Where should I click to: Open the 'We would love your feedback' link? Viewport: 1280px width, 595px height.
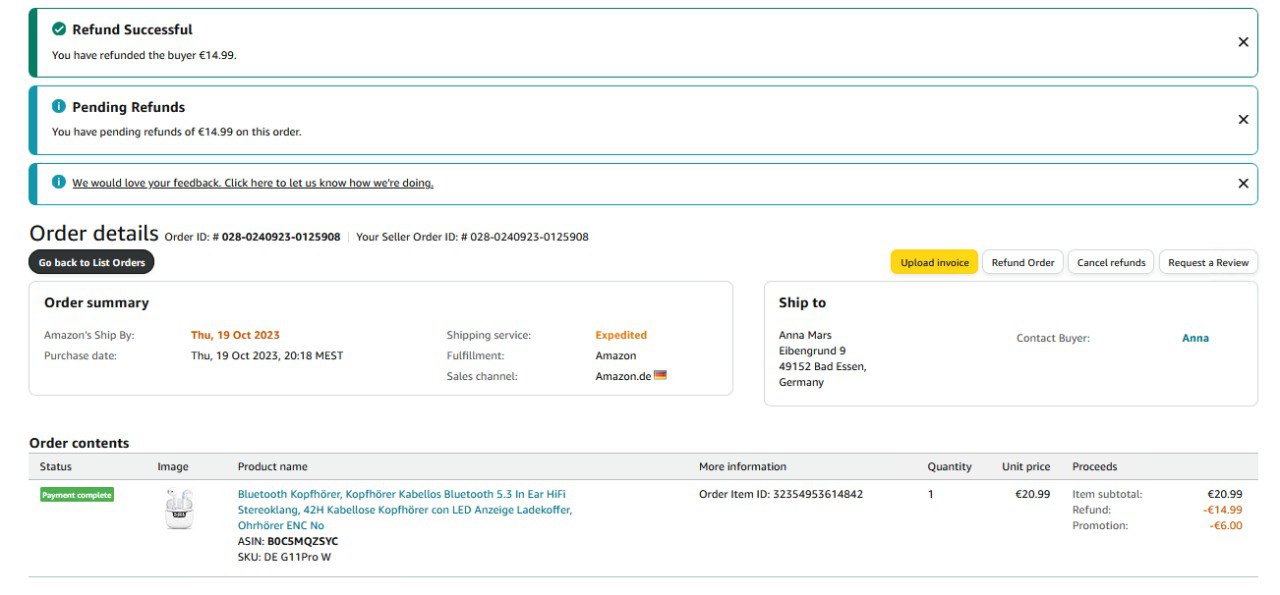pos(252,183)
